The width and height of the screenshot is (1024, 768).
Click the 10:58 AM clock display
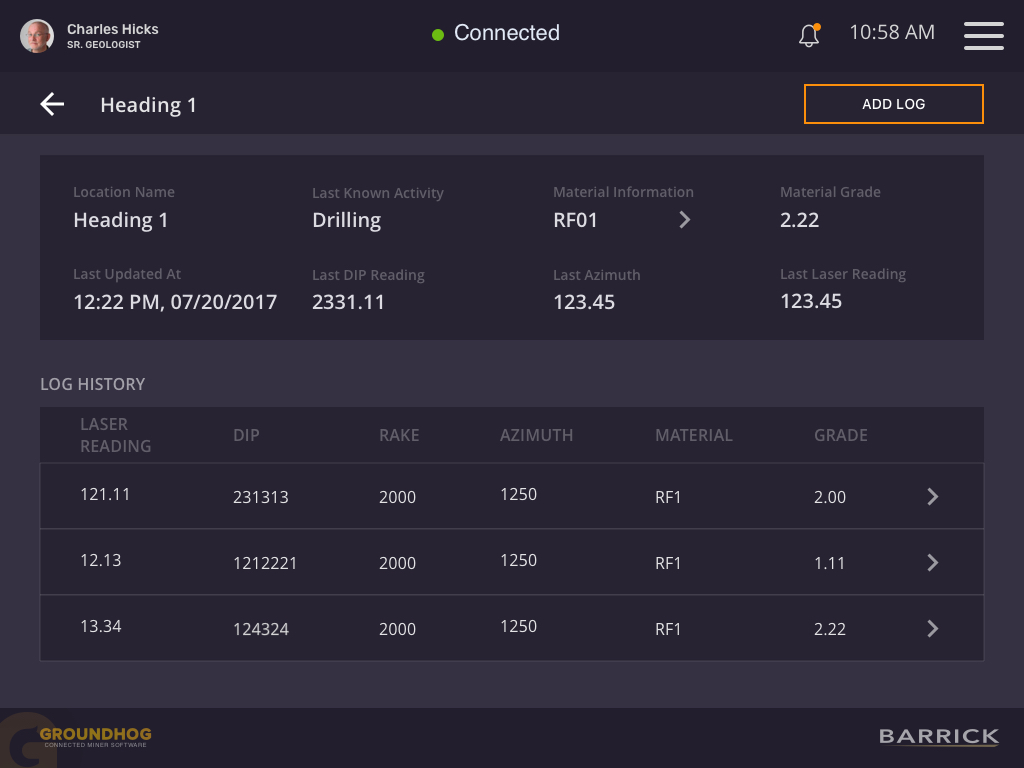891,33
